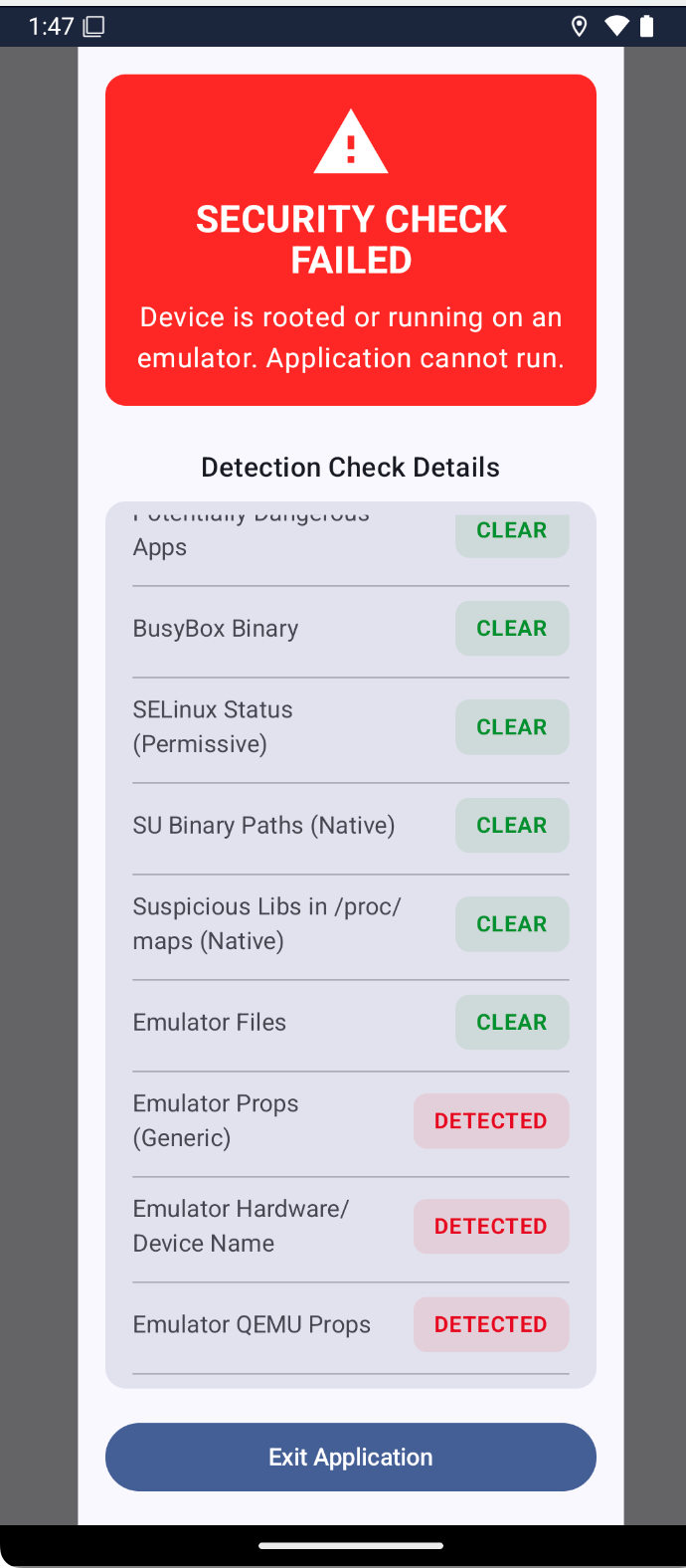Click CLEAR badge for BusyBox Binary

pyautogui.click(x=512, y=629)
